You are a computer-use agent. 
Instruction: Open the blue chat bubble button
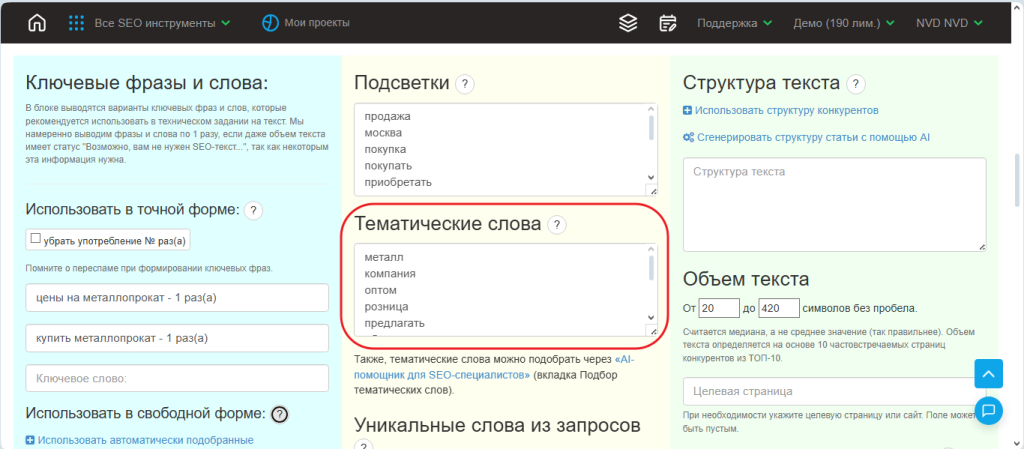[988, 410]
